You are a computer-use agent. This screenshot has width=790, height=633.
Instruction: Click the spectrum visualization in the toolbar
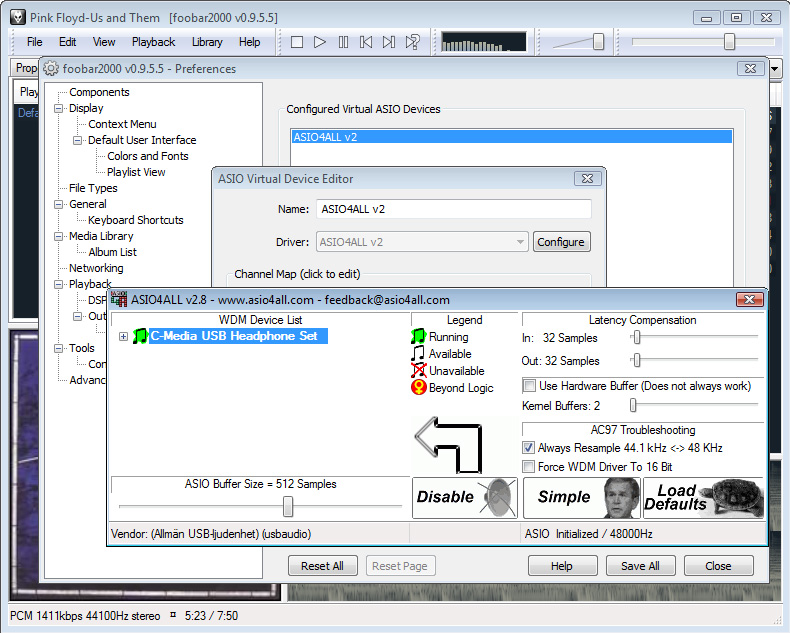[x=483, y=42]
